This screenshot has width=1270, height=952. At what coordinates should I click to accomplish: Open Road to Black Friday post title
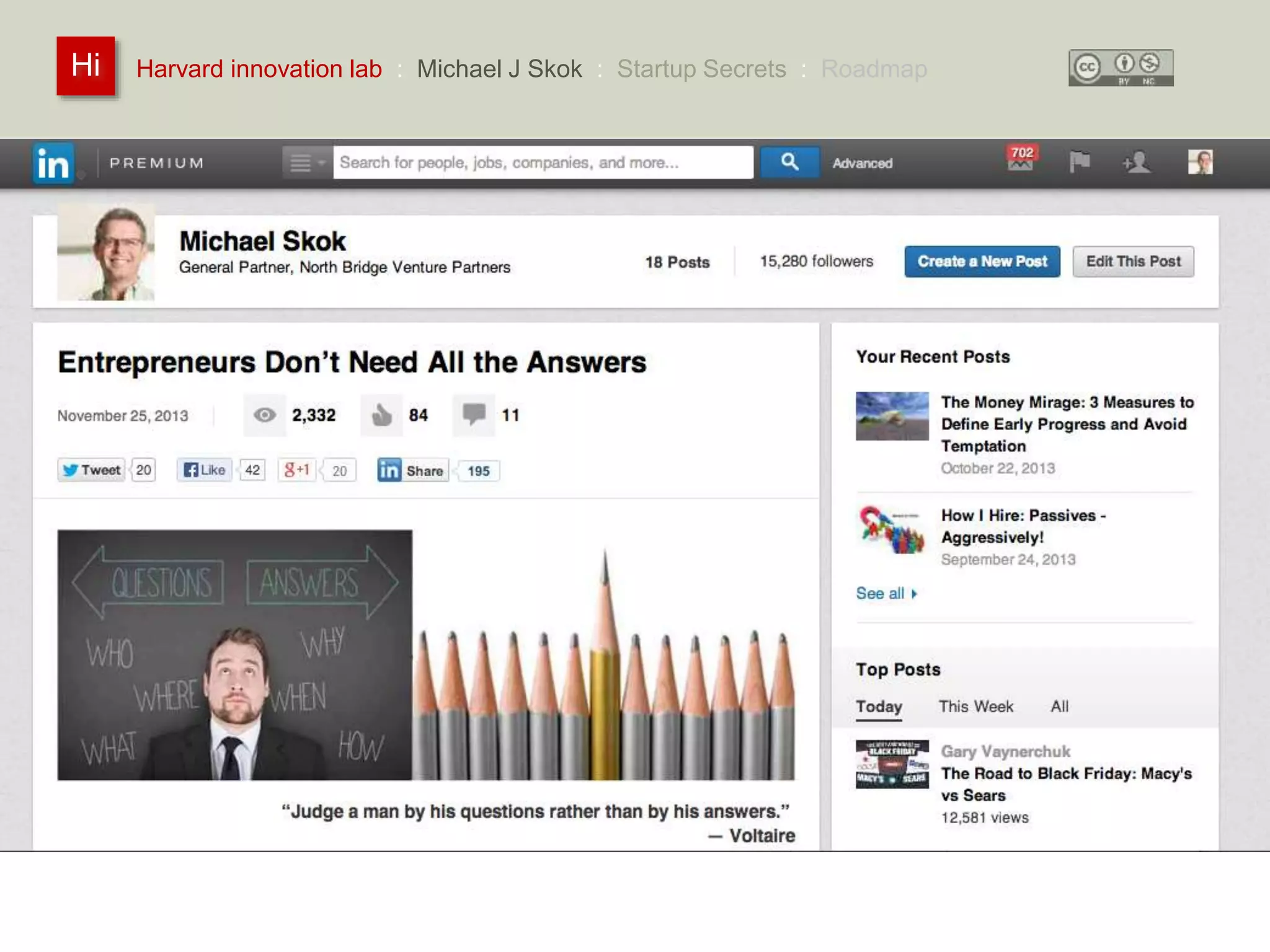[1066, 784]
